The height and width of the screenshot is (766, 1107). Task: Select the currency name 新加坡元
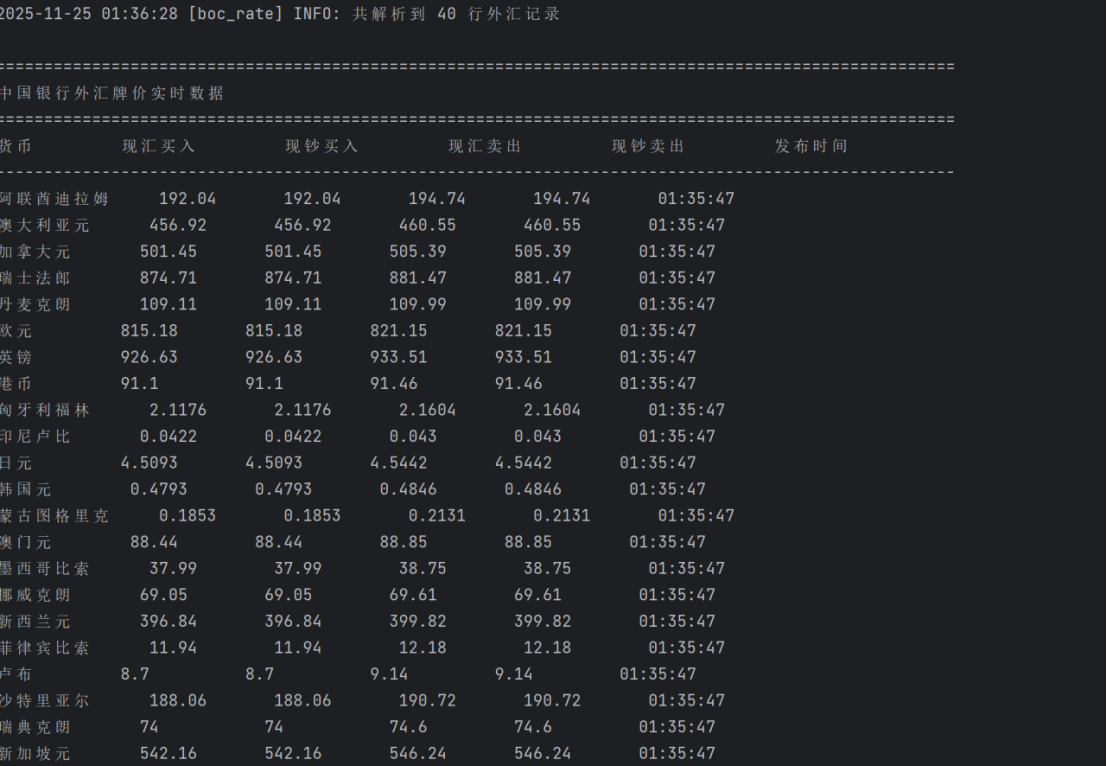tap(35, 753)
